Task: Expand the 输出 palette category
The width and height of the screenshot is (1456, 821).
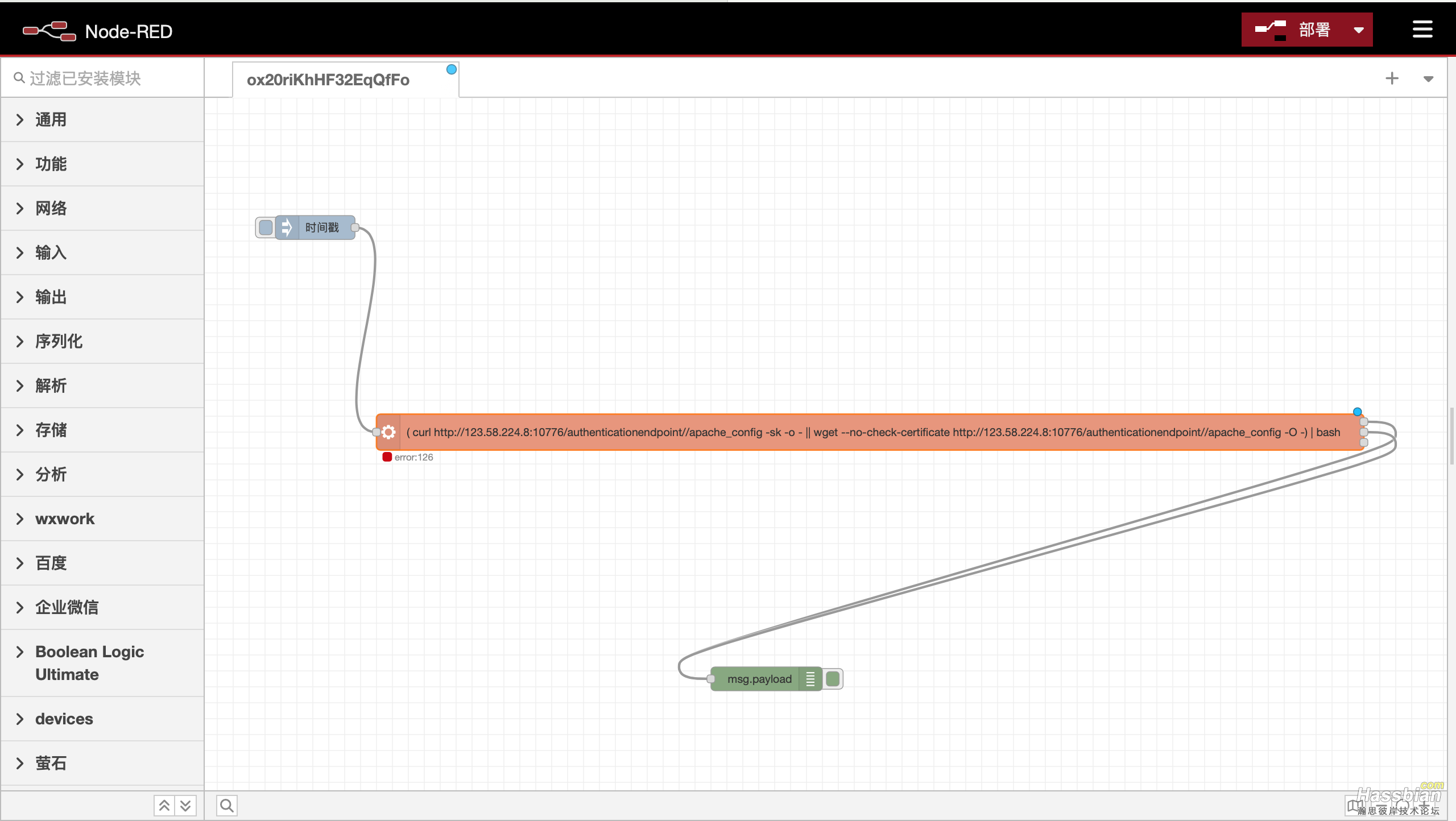Action: tap(102, 297)
